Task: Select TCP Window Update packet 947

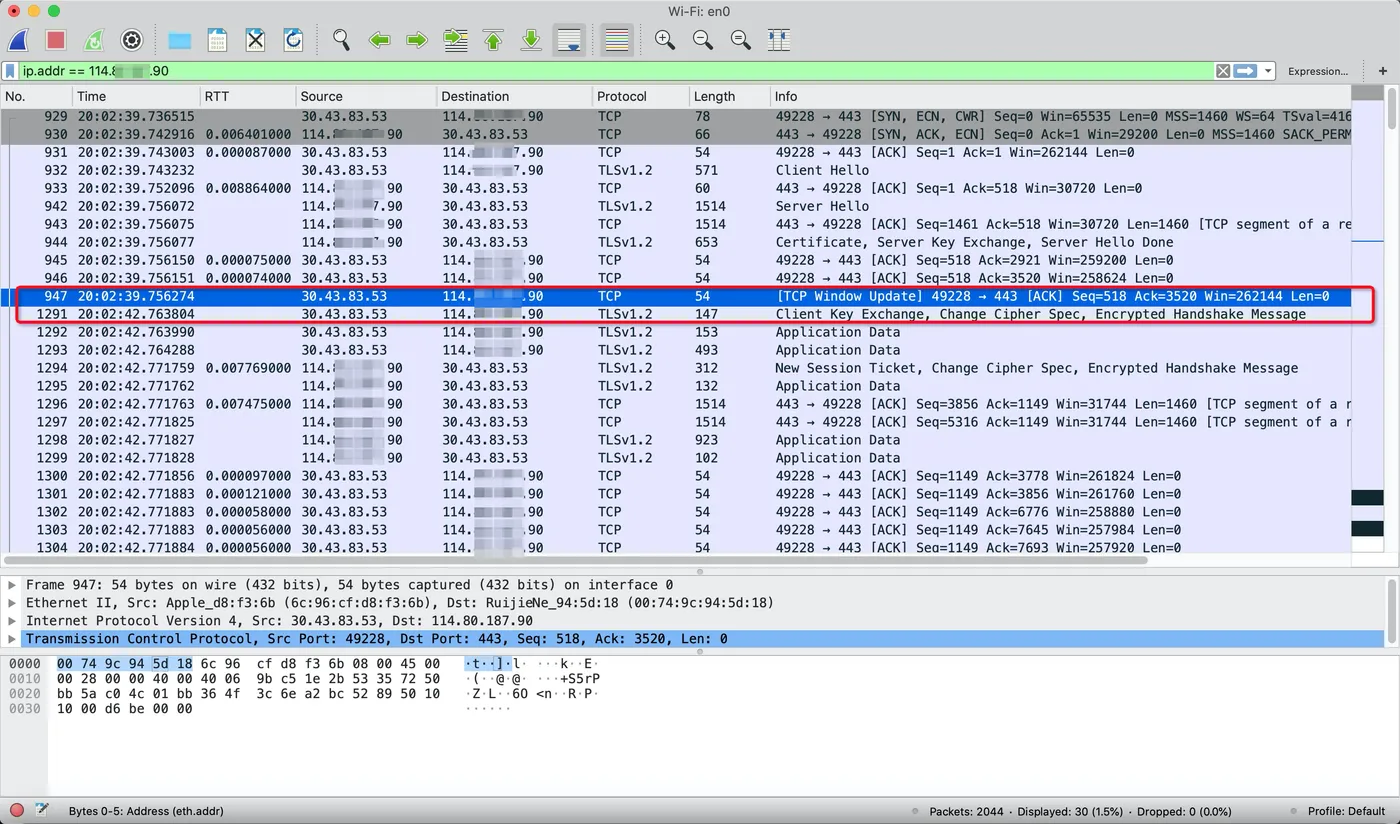Action: click(x=676, y=296)
